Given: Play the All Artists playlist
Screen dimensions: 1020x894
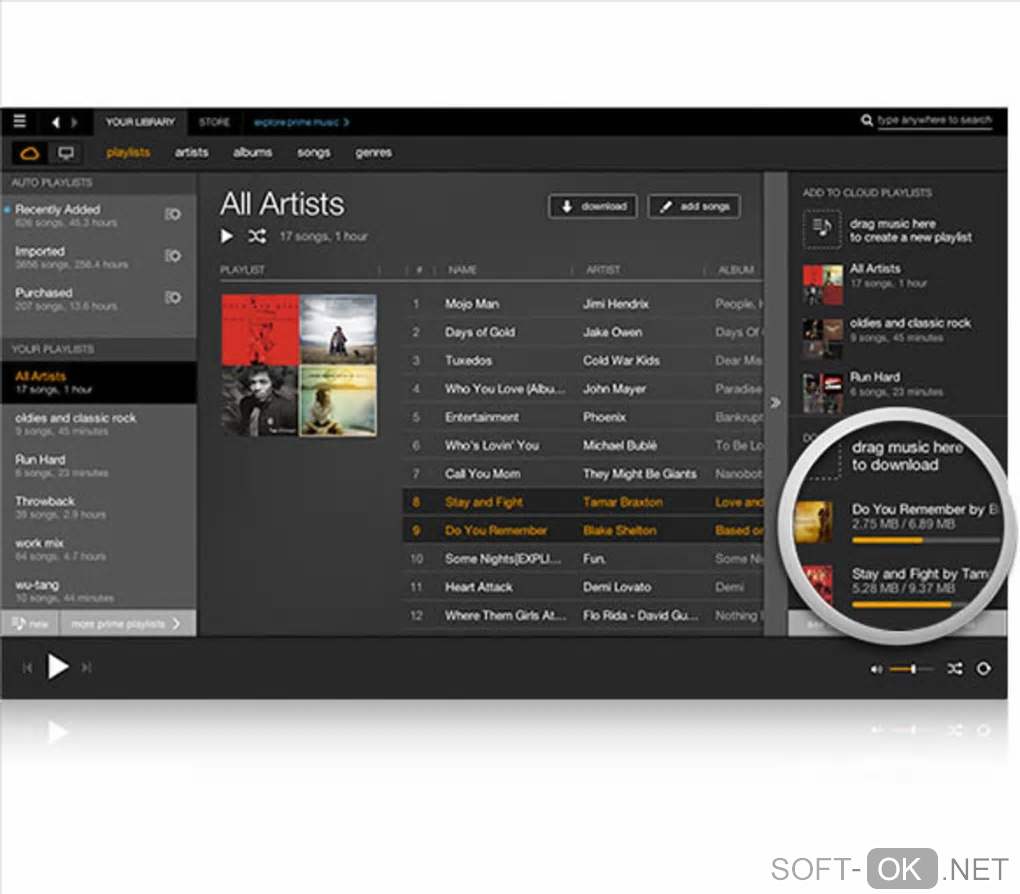Looking at the screenshot, I should (x=226, y=236).
